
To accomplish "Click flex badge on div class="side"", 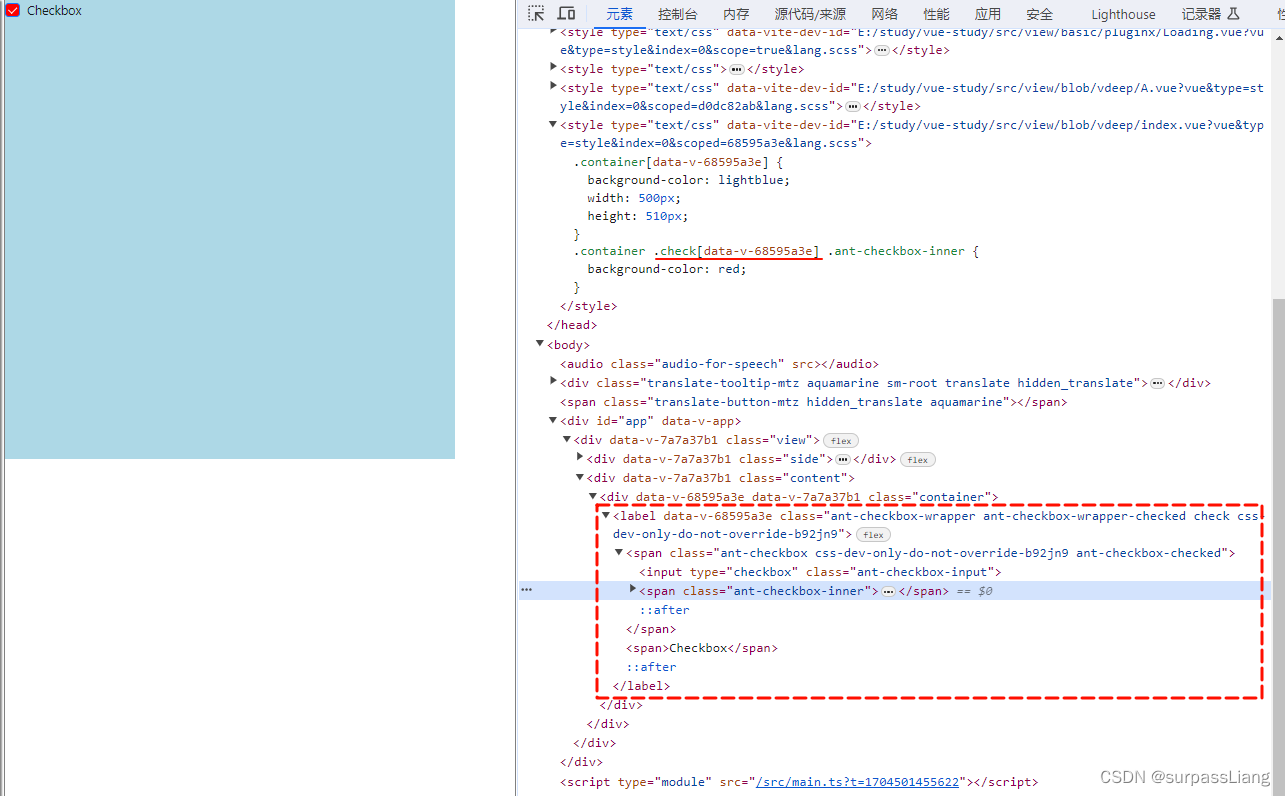I will (x=918, y=460).
